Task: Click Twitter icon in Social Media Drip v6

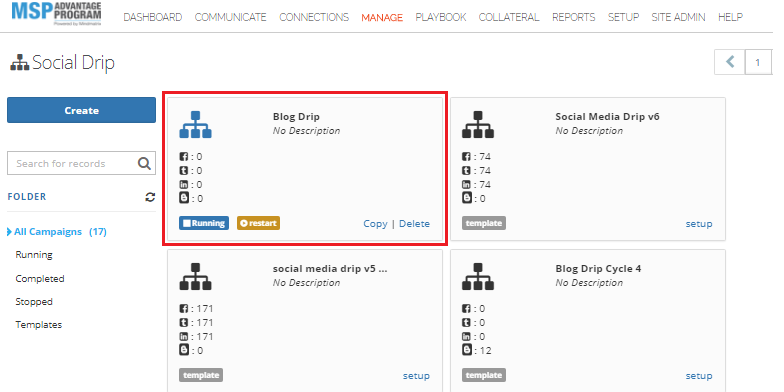Action: 466,171
